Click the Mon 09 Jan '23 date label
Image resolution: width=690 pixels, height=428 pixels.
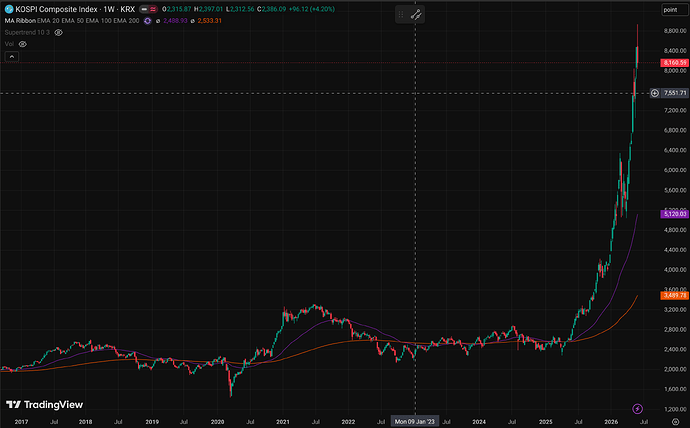point(415,421)
